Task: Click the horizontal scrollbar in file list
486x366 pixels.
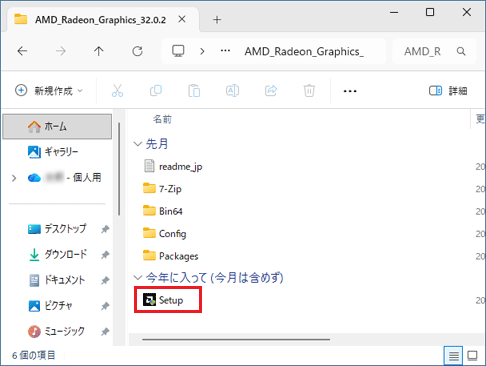Action: click(x=236, y=339)
